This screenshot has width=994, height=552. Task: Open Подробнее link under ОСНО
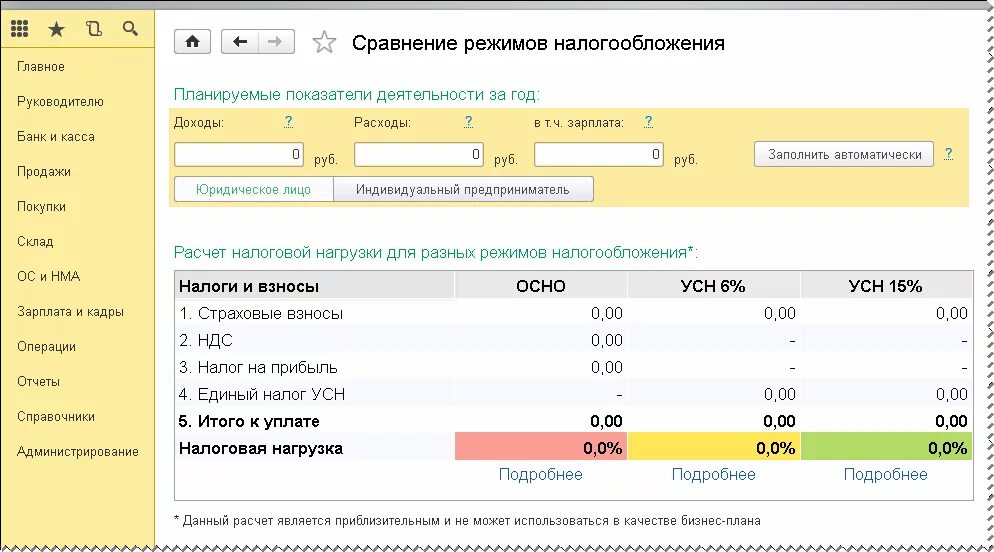541,475
